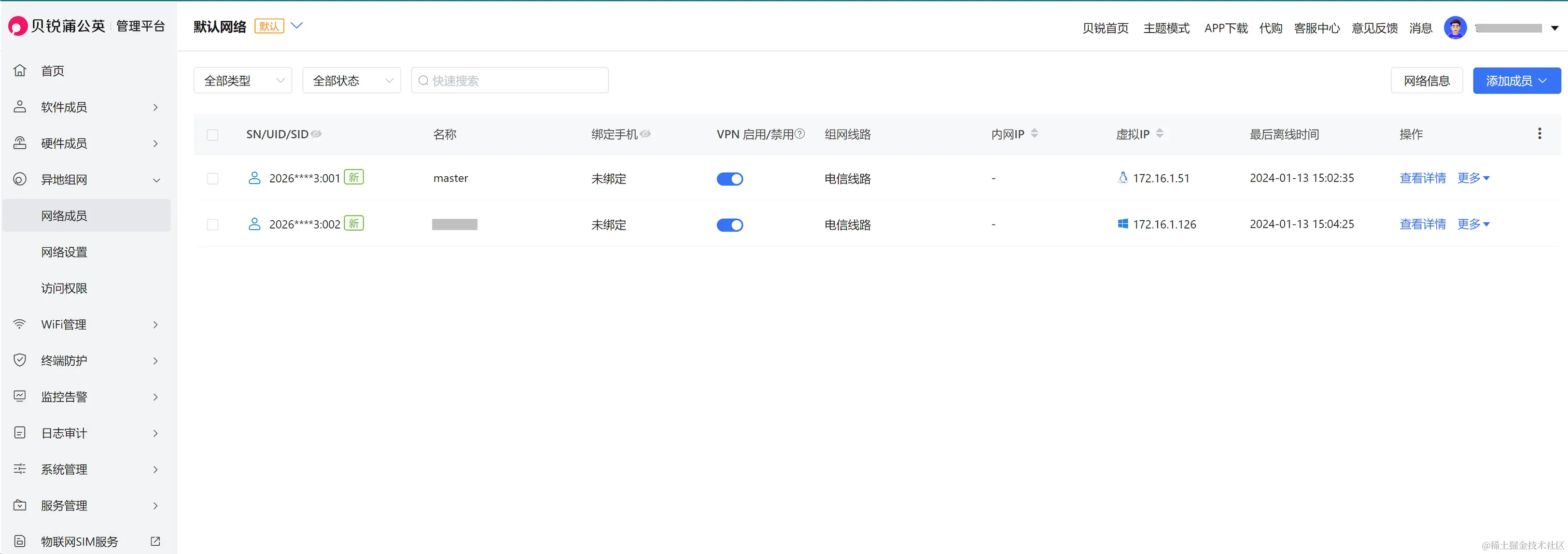Viewport: 1568px width, 554px height.
Task: View details 查看详情 for master row
Action: pos(1422,178)
